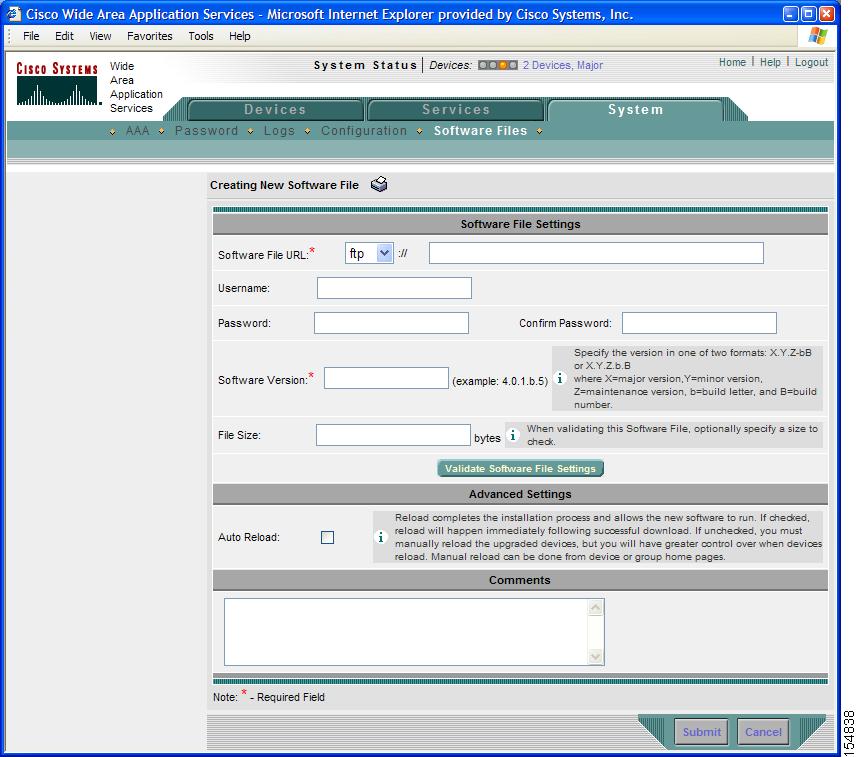Click the Cisco Systems logo

pyautogui.click(x=57, y=84)
